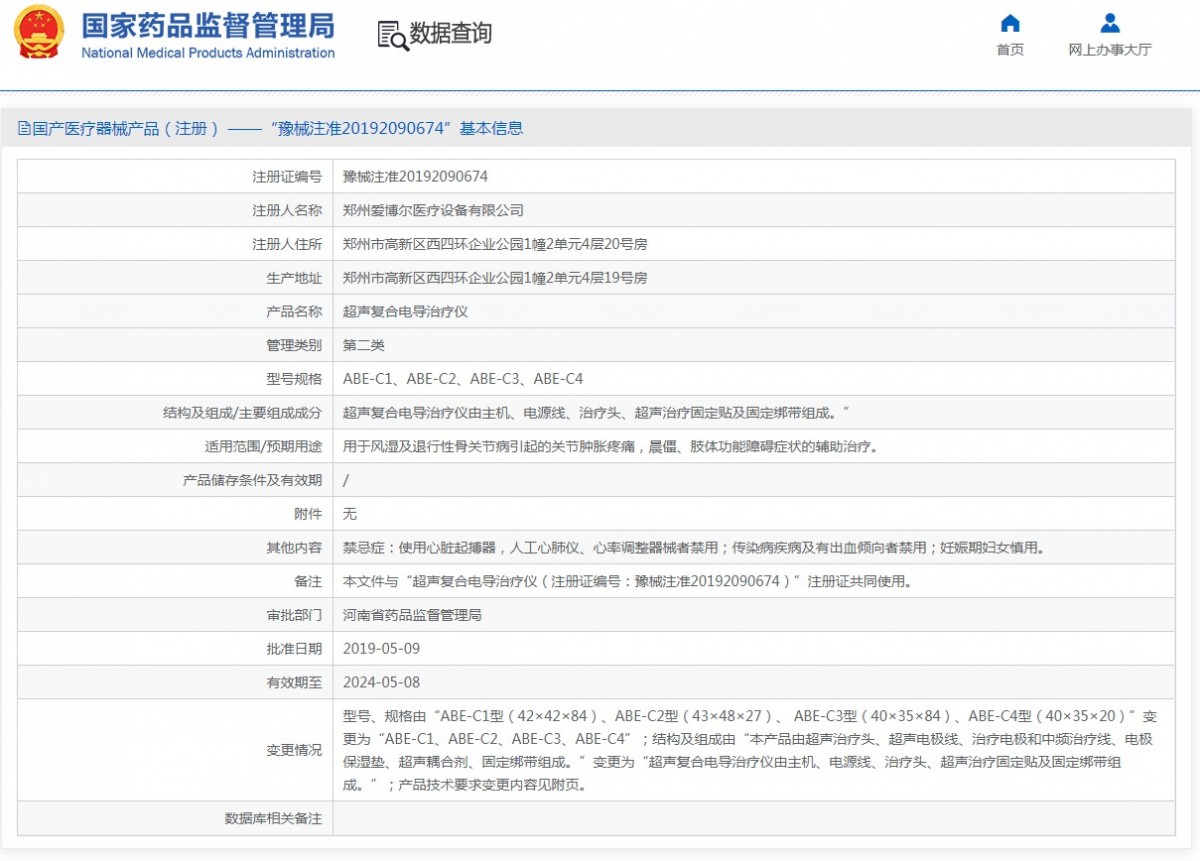The height and width of the screenshot is (861, 1200).
Task: Click the document icon before 国产医疗器械产品
Action: 25,128
